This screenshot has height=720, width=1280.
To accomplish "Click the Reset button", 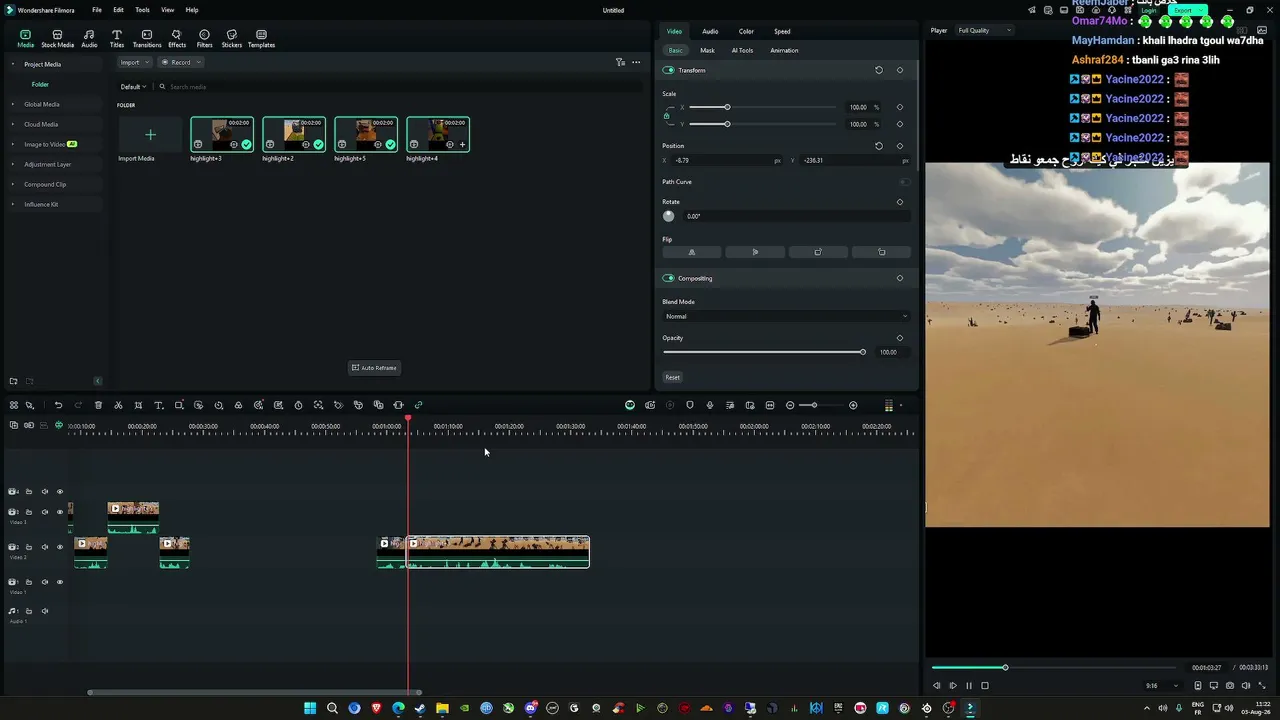I will (673, 377).
